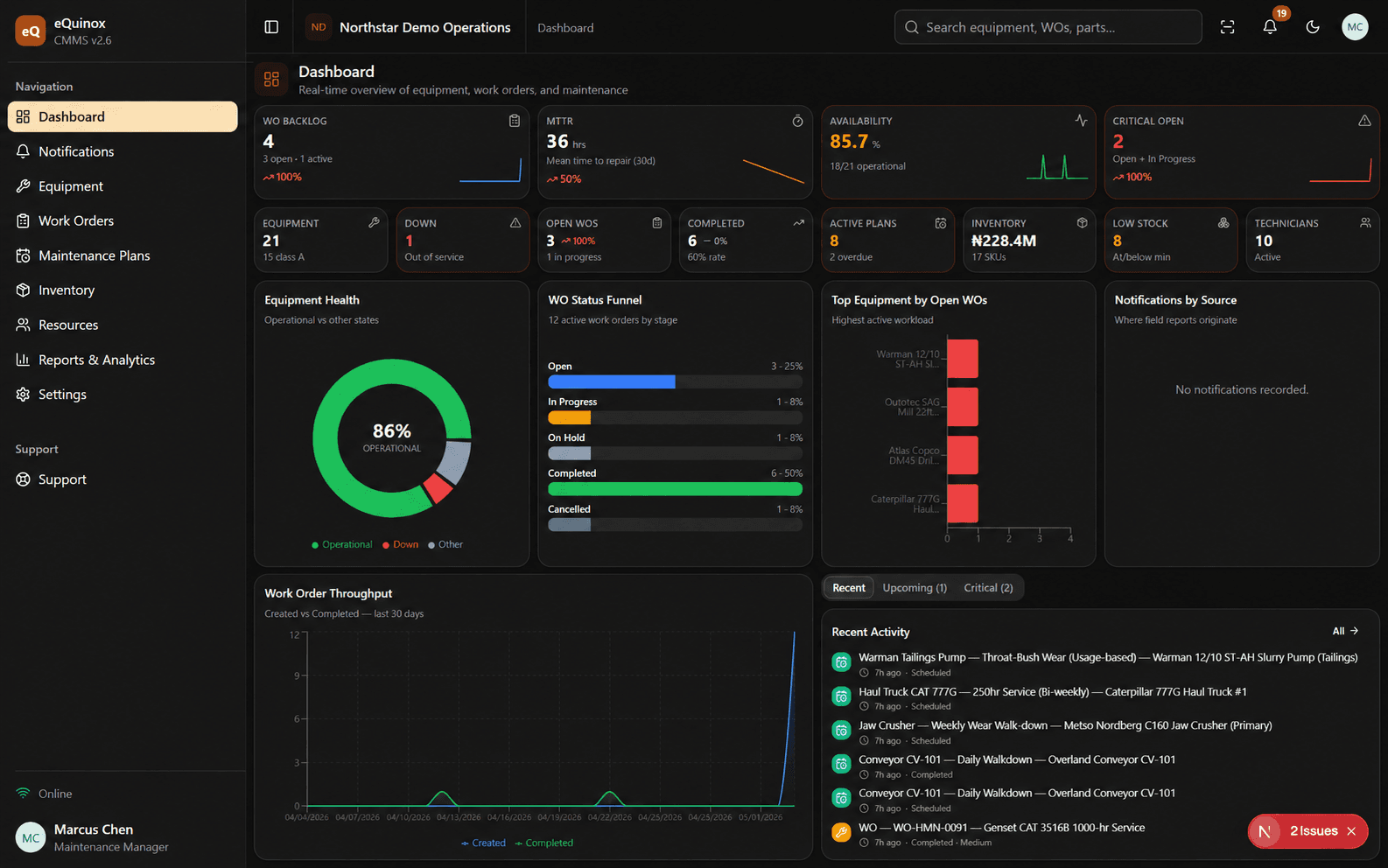
Task: Select the Dashboard sidebar item
Action: (123, 116)
